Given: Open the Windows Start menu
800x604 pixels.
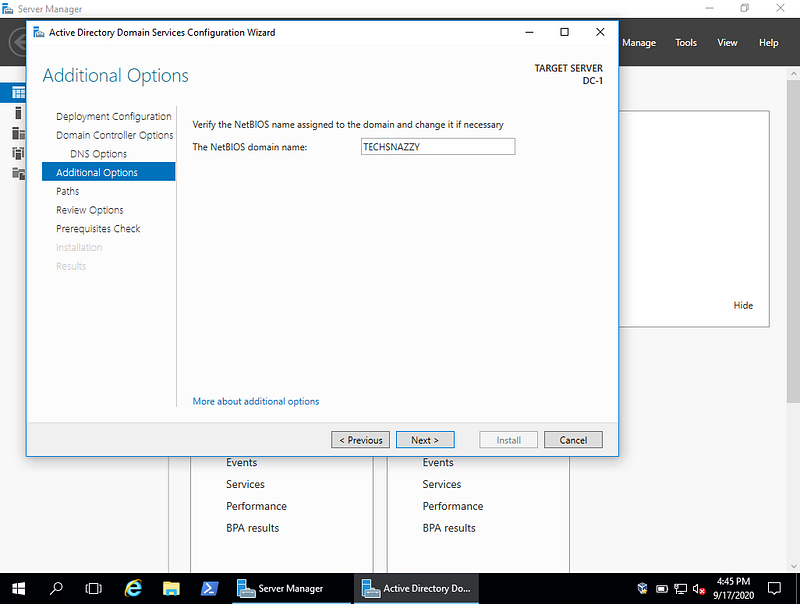Looking at the screenshot, I should (18, 588).
